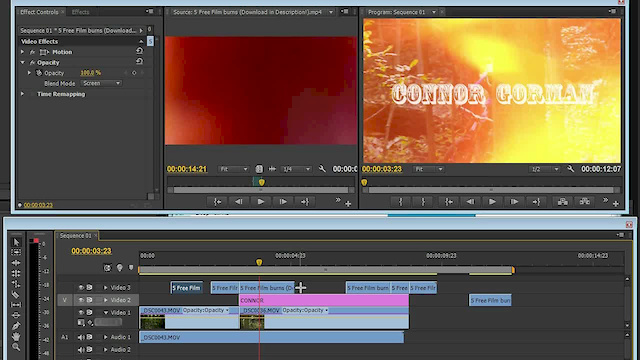Select the Hand tool
640x360 pixels.
pos(16,336)
